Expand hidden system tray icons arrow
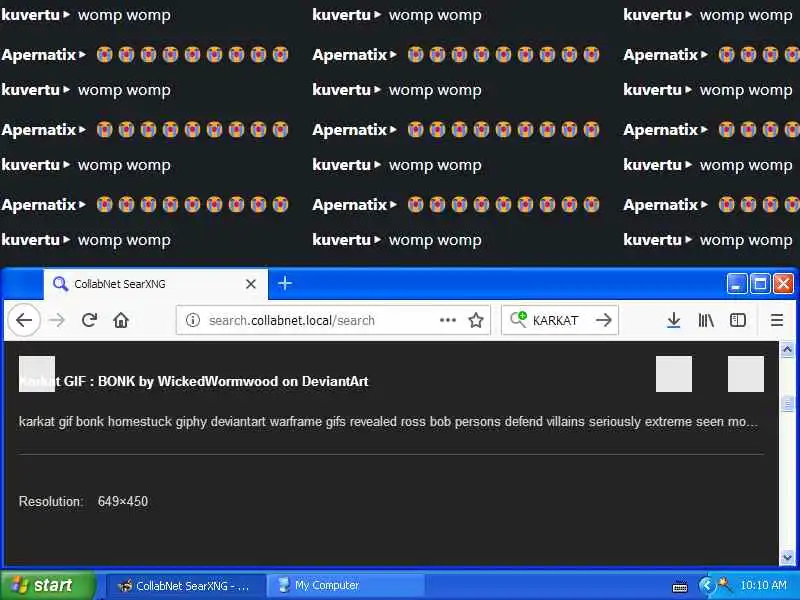 [x=706, y=585]
